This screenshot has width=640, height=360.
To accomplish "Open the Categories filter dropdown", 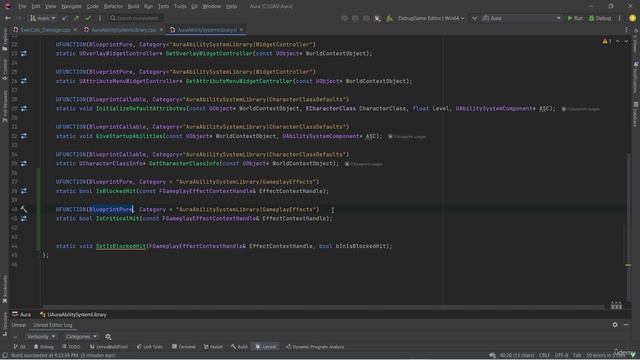I will (x=81, y=337).
